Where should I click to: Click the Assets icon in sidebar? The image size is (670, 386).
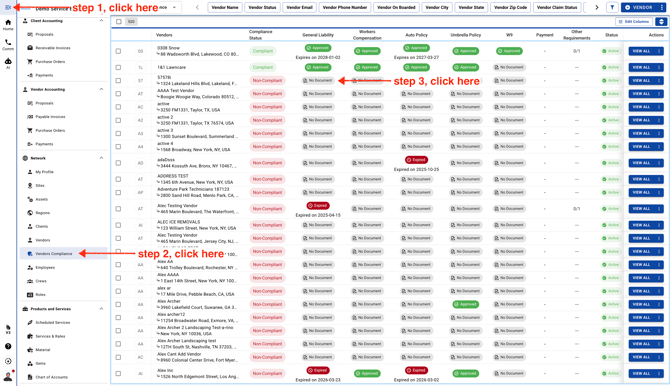click(30, 199)
